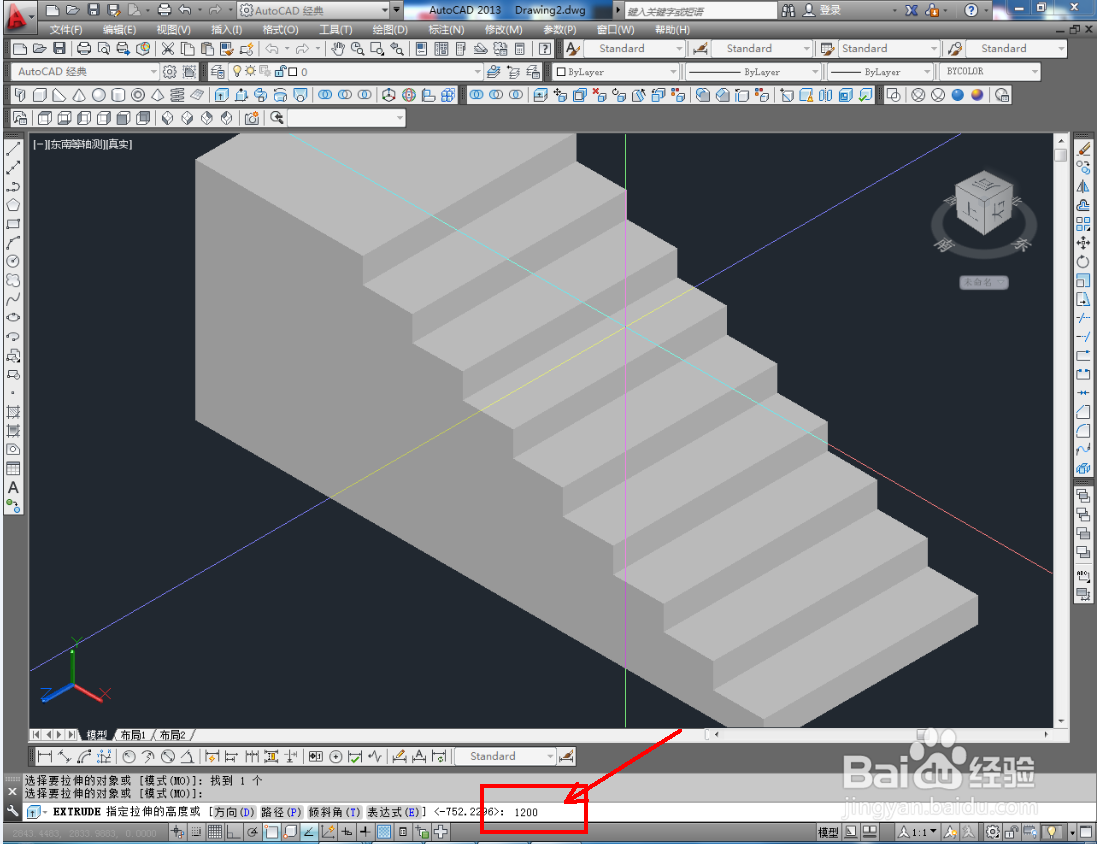Open the text style Standard dropdown
Image resolution: width=1097 pixels, height=844 pixels.
coord(679,48)
